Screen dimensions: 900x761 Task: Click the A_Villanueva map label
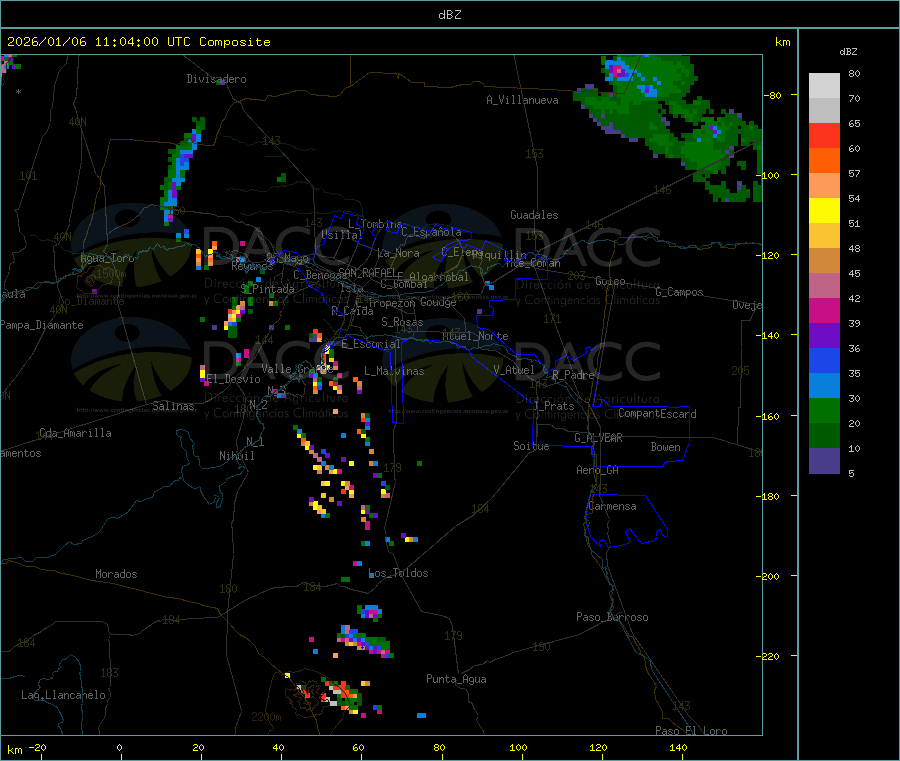522,100
